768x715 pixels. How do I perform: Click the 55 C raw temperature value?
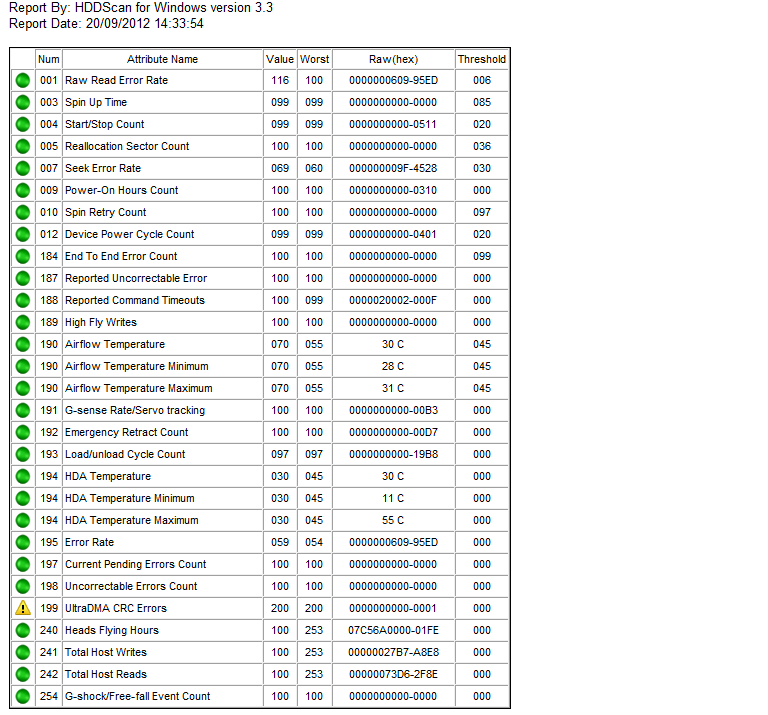tap(393, 520)
